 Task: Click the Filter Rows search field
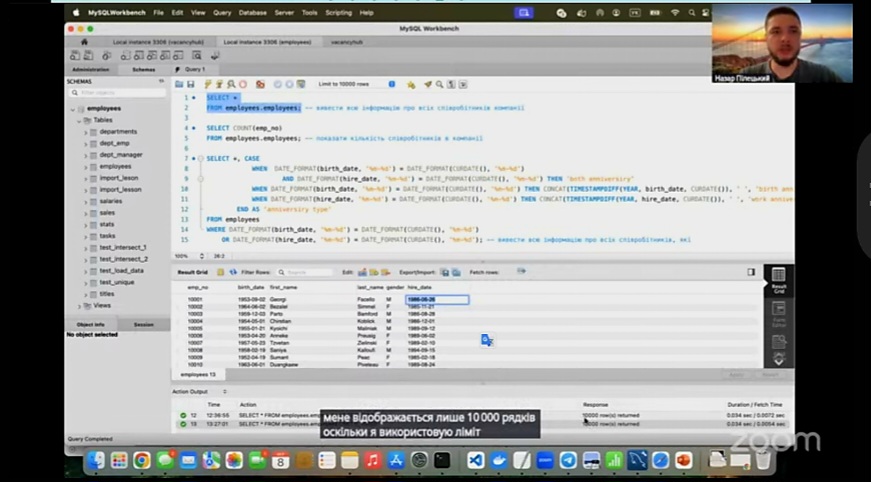pos(308,272)
